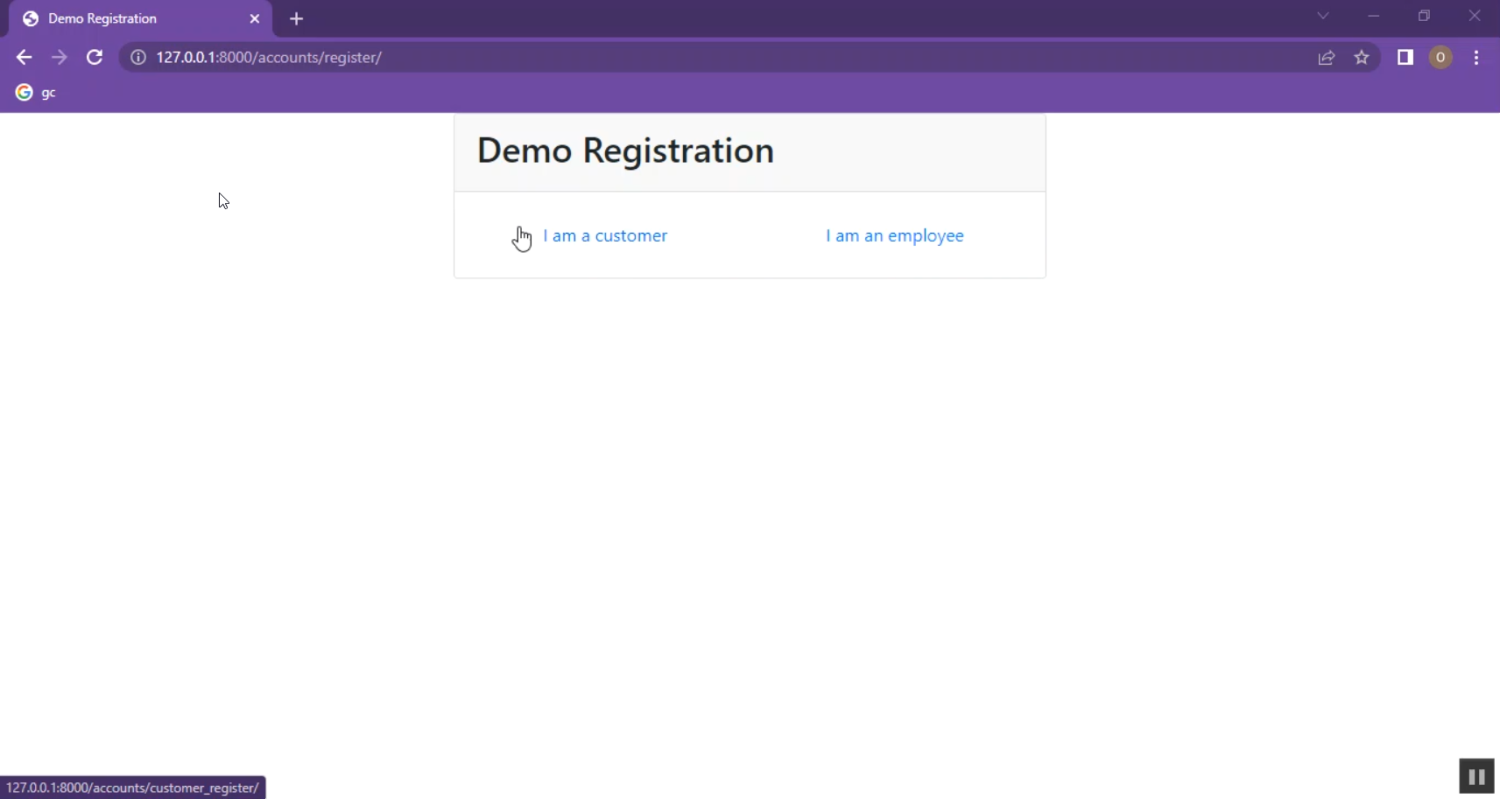
Task: Open the gc Google bookmark
Action: (x=36, y=93)
